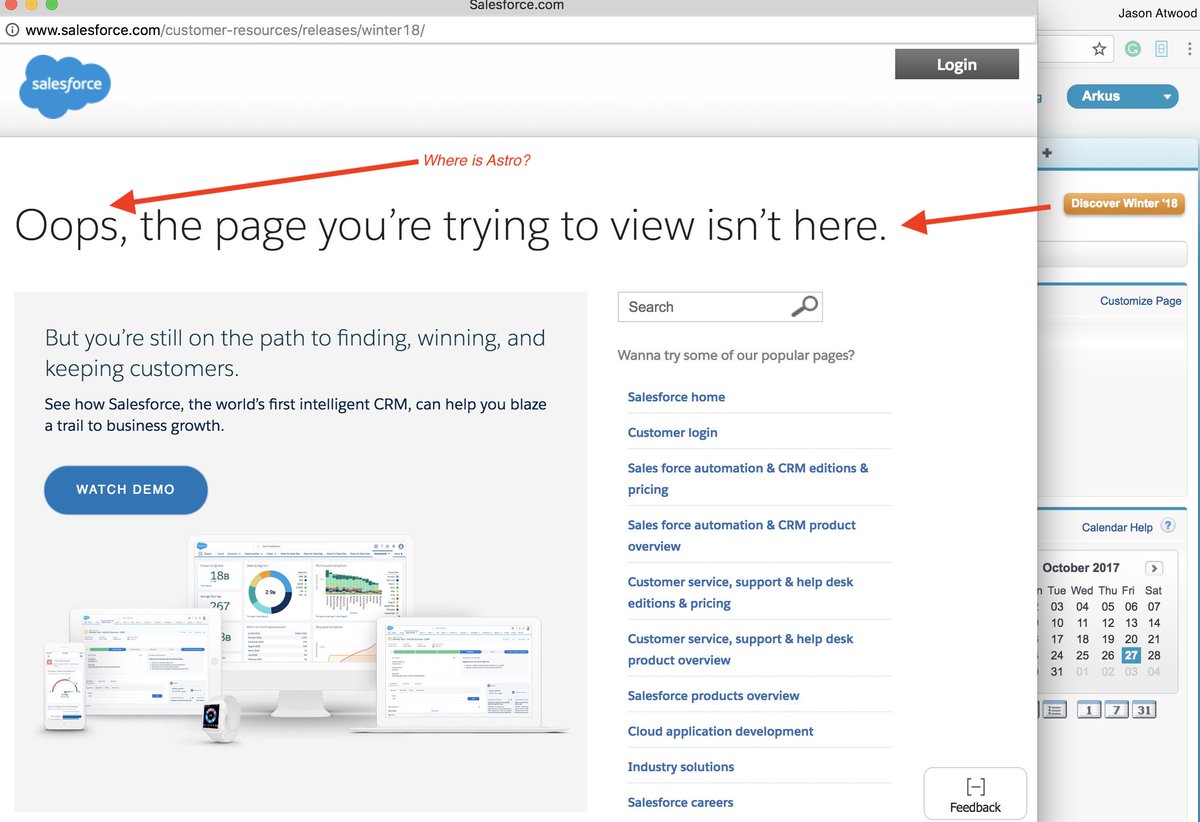Click the Jason Atwood profile name

(x=1159, y=13)
